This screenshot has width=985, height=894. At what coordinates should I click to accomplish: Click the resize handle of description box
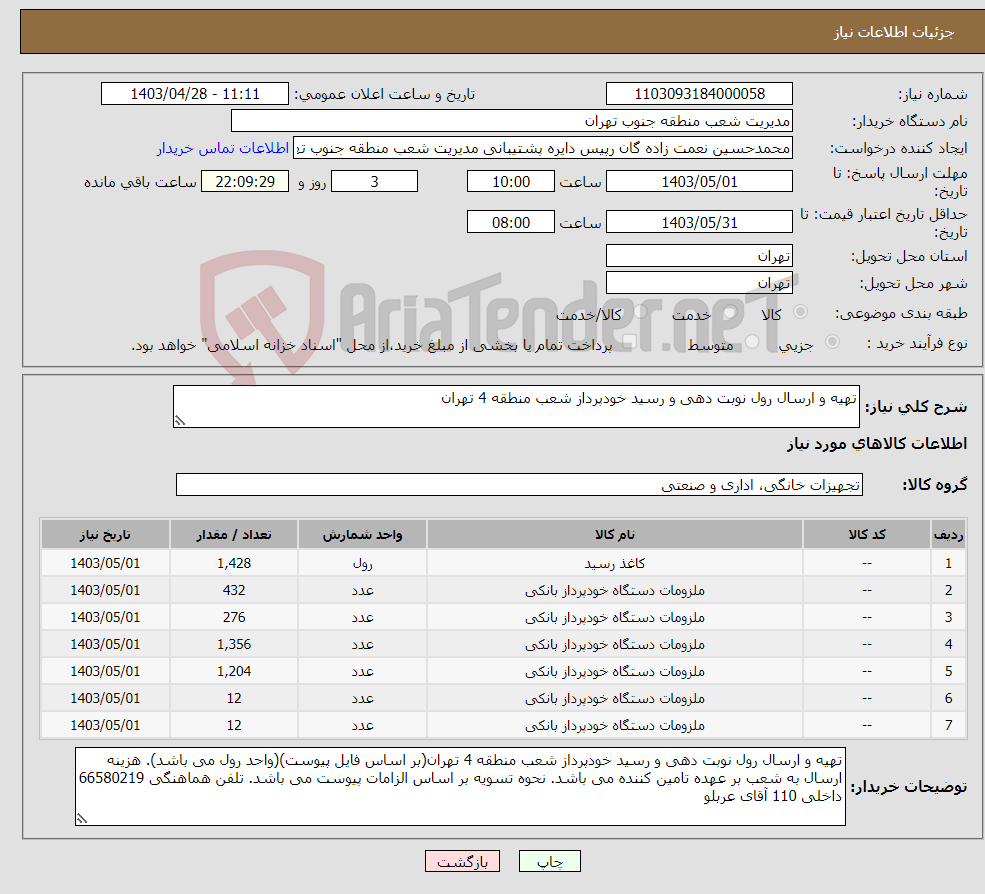(x=180, y=421)
